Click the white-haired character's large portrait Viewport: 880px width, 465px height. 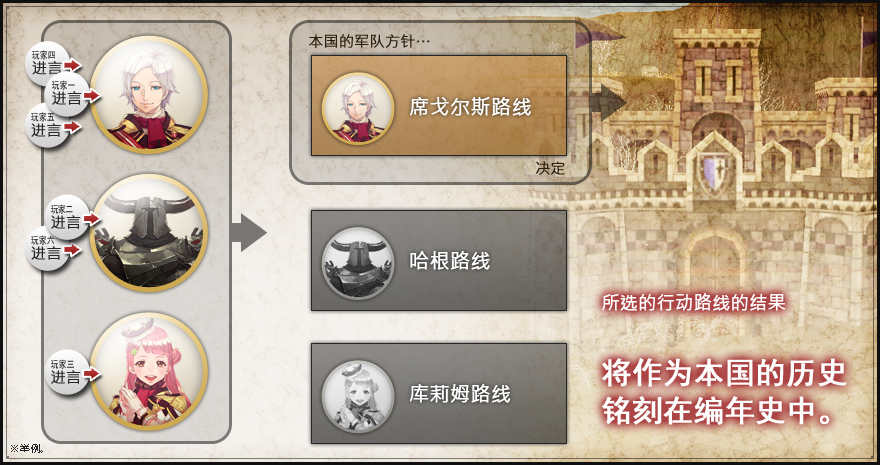(x=149, y=94)
